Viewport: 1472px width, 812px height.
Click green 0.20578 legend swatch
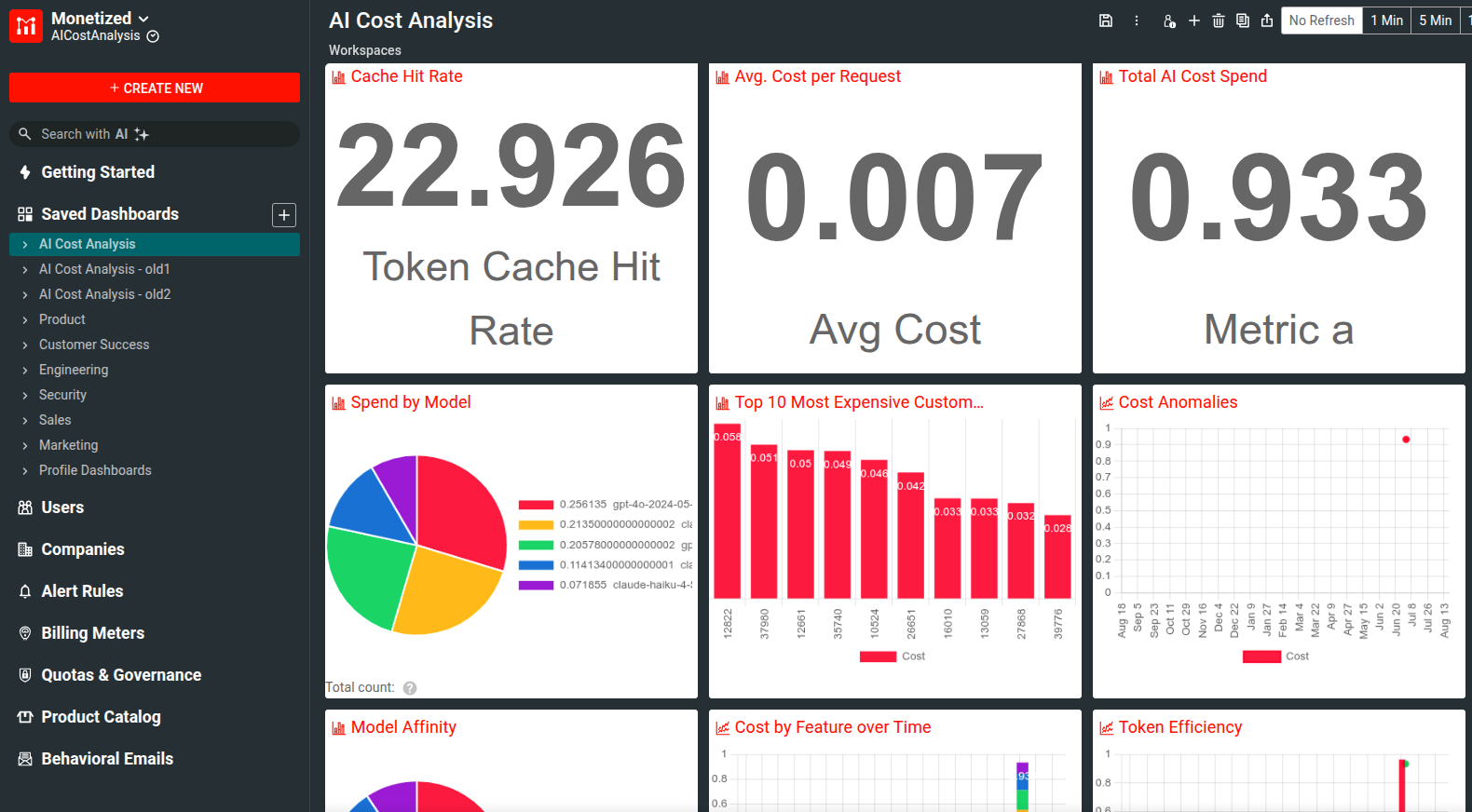click(x=536, y=545)
